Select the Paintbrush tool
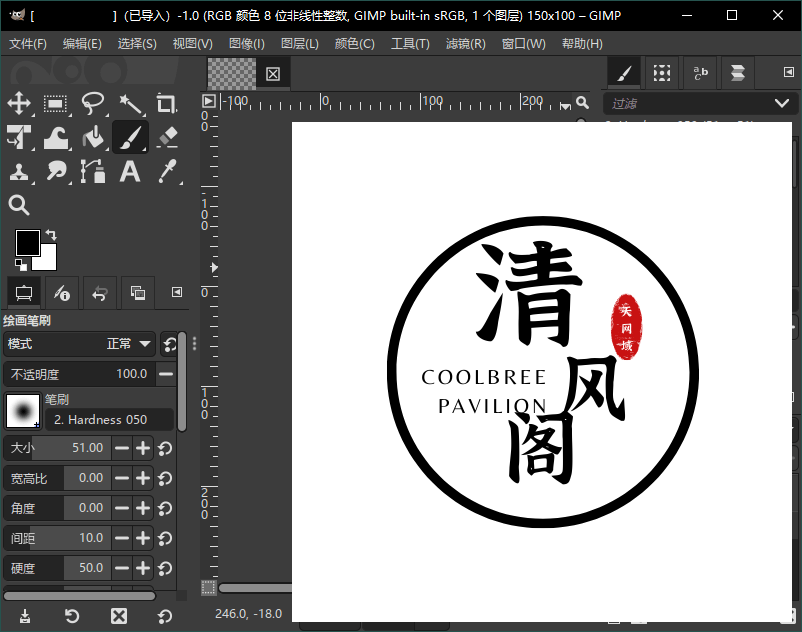The height and width of the screenshot is (632, 802). coord(130,137)
